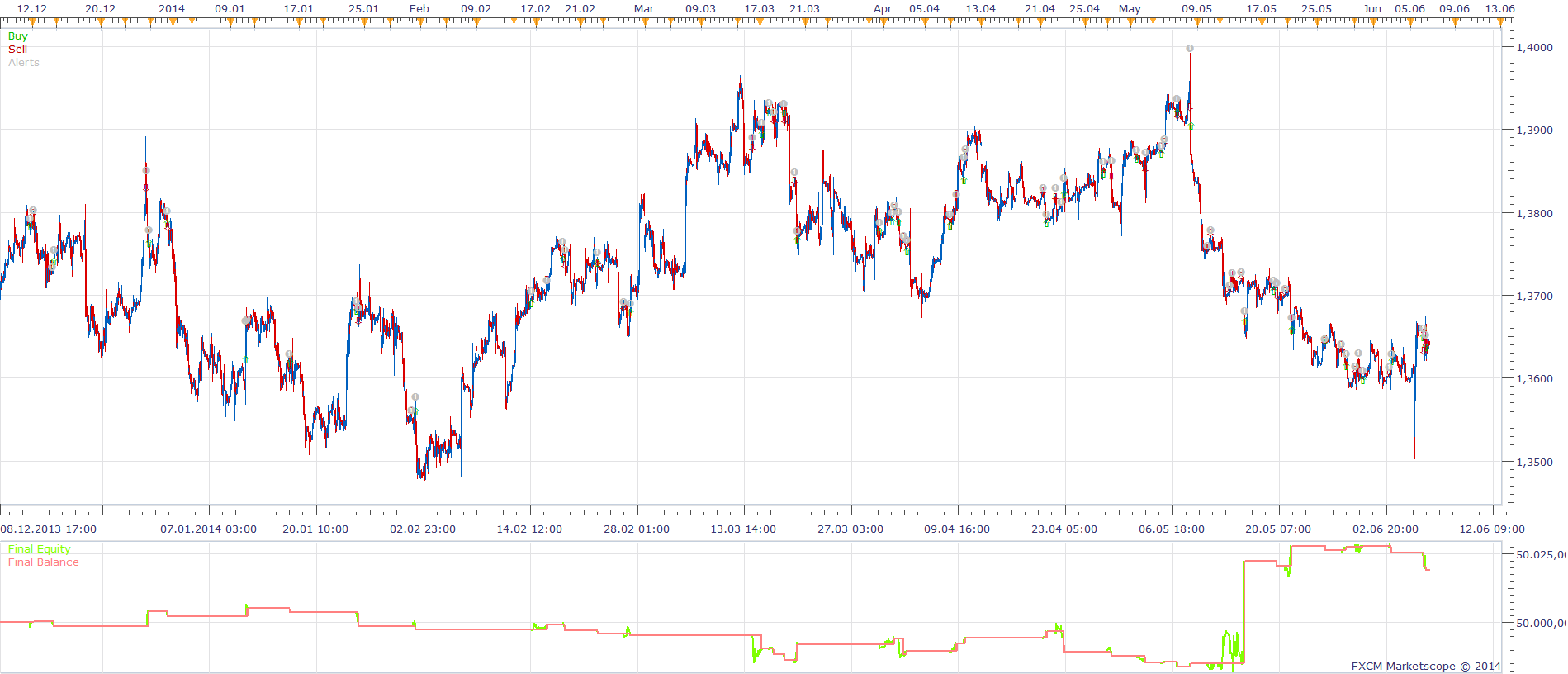The width and height of the screenshot is (1568, 674).
Task: Click the 2014 year label on the top ruler
Action: tap(172, 9)
